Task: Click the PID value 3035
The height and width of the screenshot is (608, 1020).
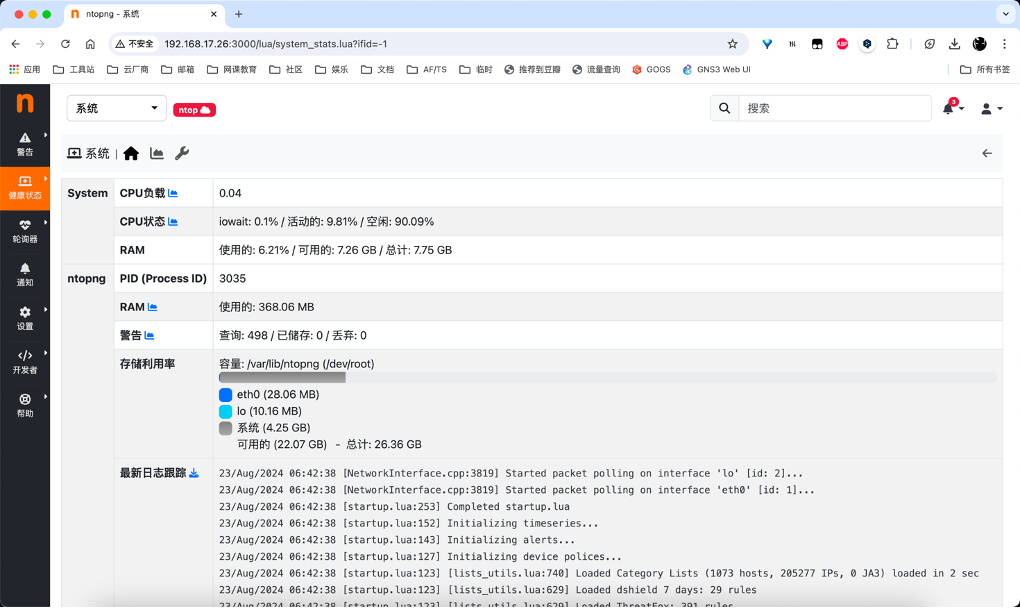Action: (x=232, y=278)
